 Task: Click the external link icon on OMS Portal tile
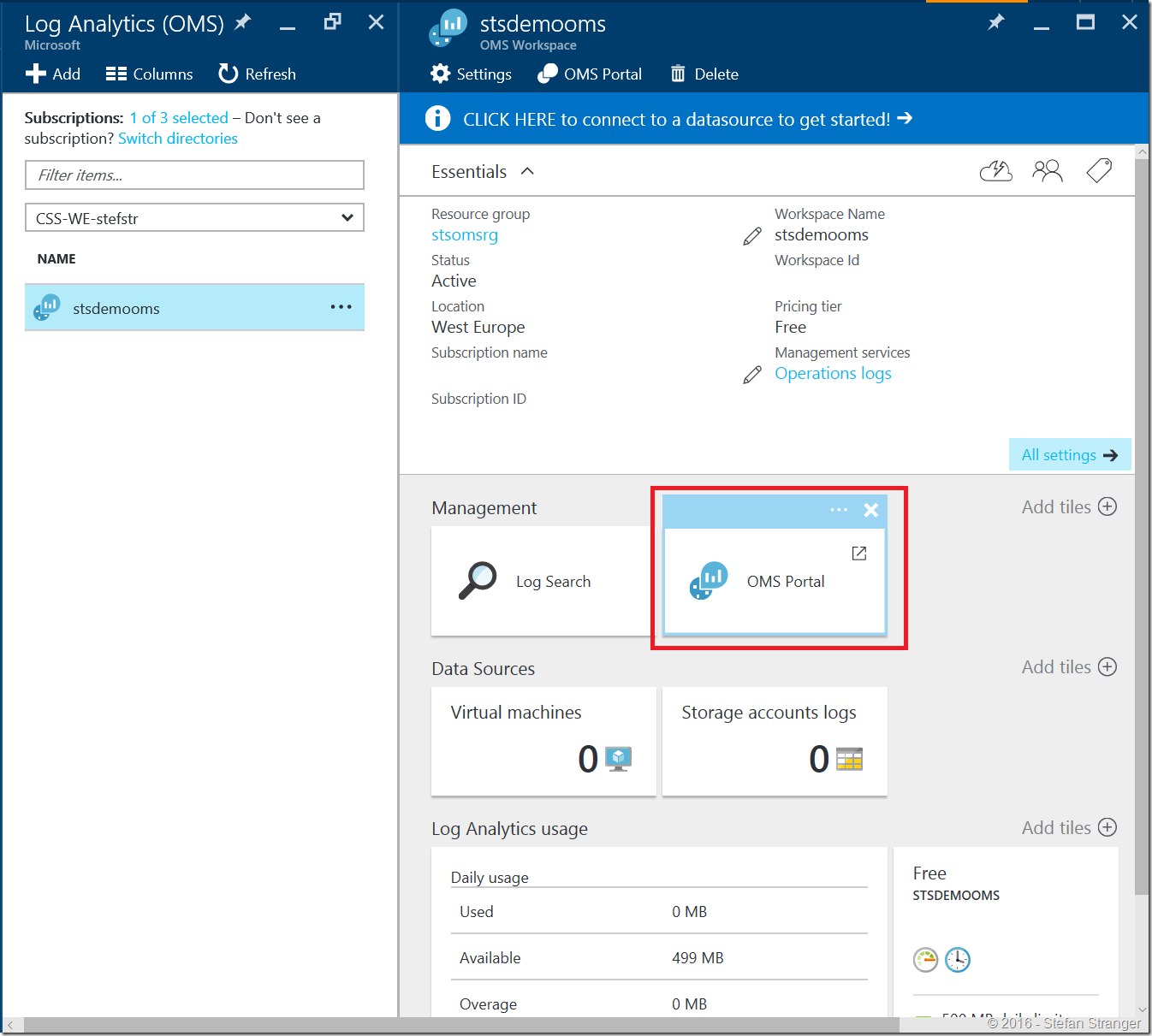click(x=859, y=554)
